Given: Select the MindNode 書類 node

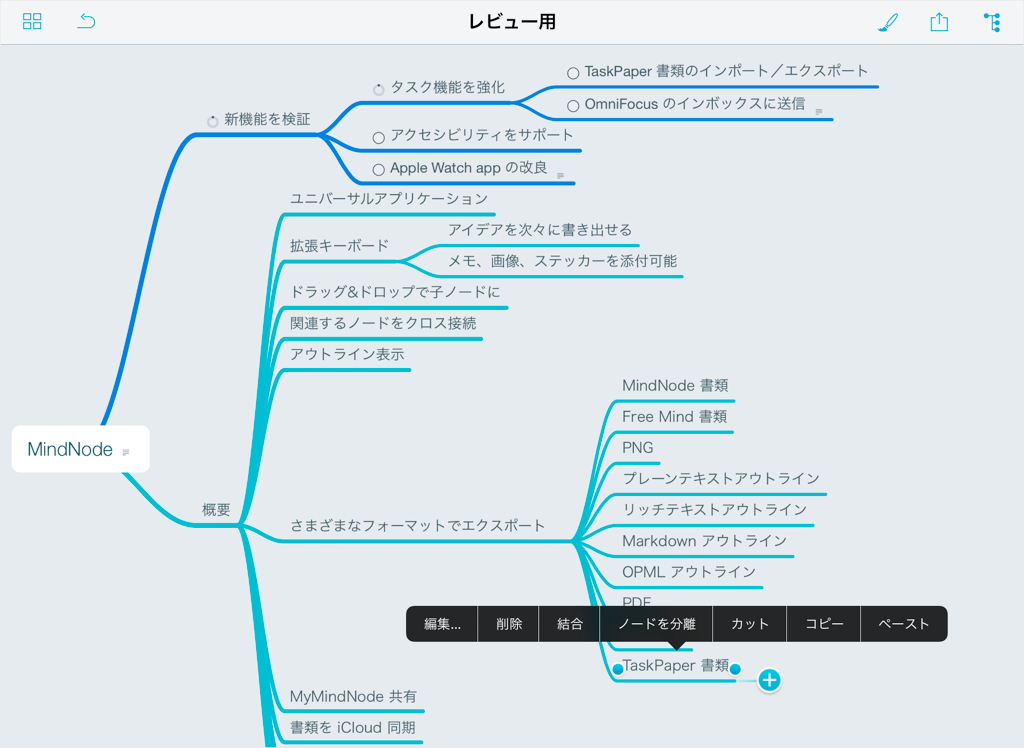Looking at the screenshot, I should coord(675,385).
